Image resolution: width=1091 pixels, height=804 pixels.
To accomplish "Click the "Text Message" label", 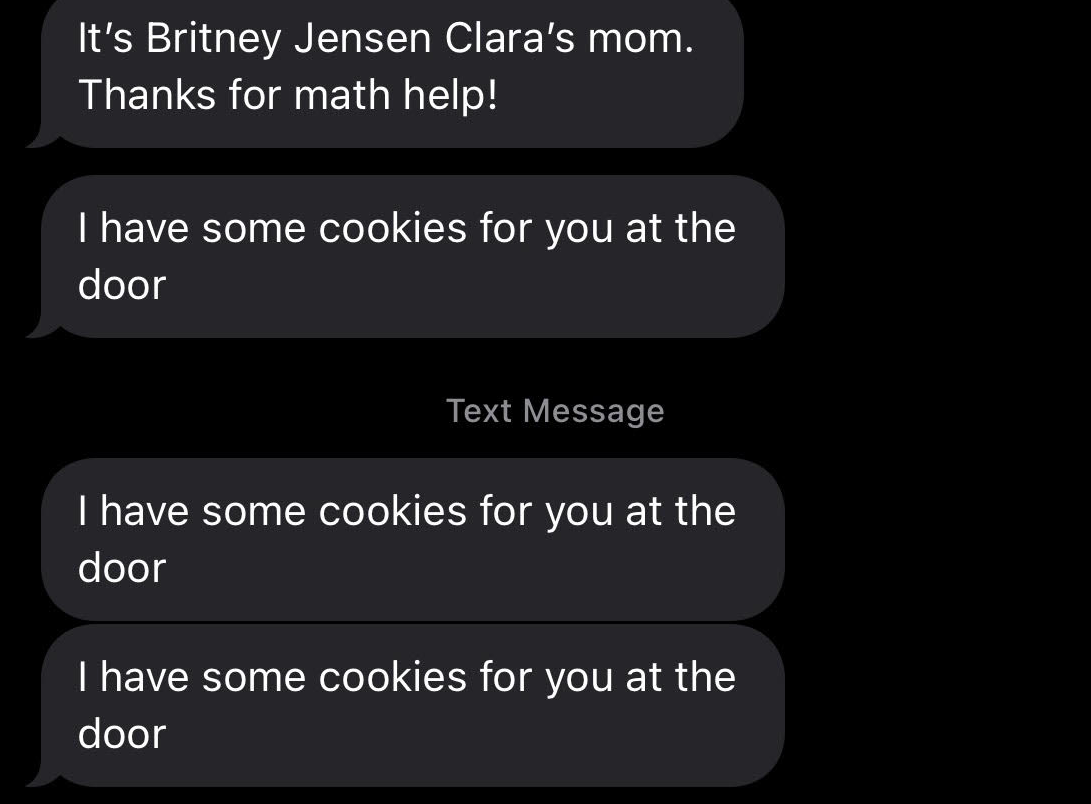I will pos(555,411).
